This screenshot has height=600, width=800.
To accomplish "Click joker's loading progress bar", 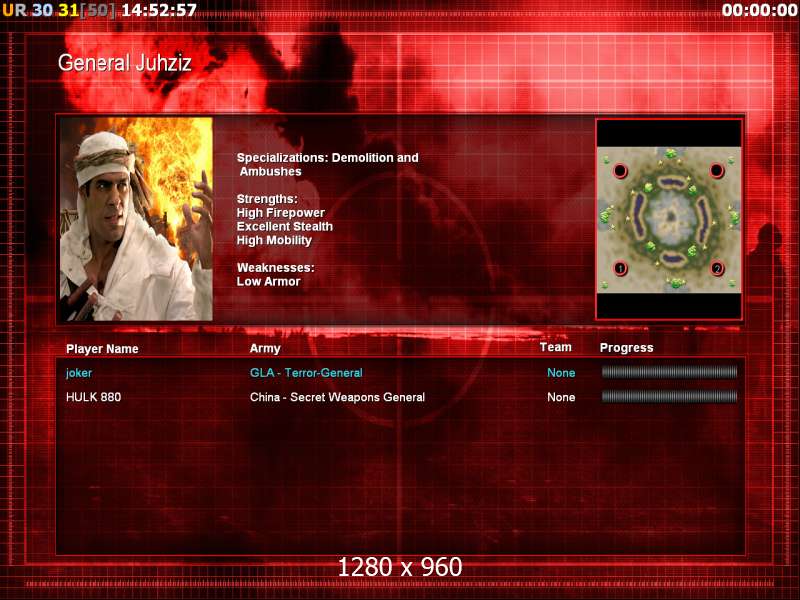I will pos(669,372).
